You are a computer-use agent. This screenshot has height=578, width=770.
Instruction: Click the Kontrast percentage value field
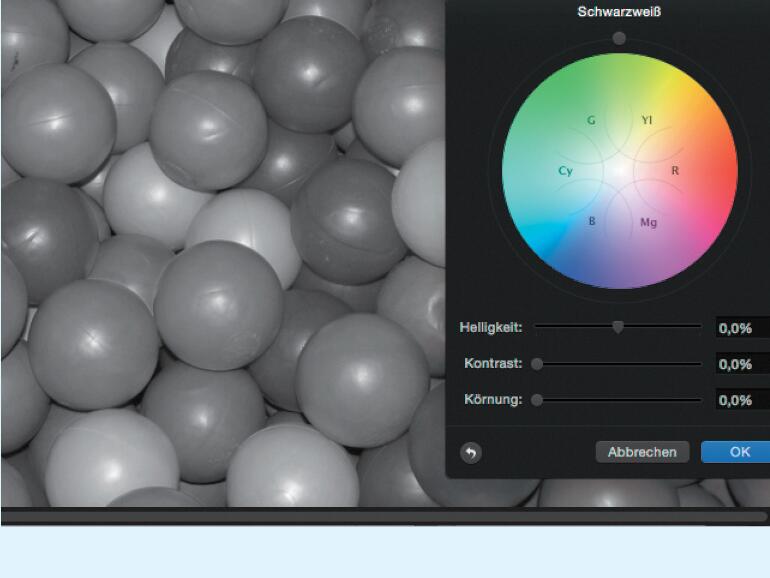tap(742, 364)
